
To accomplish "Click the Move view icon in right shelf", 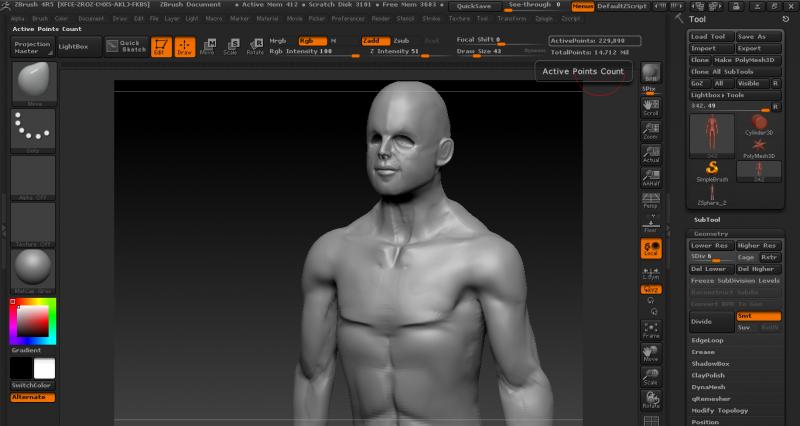I will 651,354.
